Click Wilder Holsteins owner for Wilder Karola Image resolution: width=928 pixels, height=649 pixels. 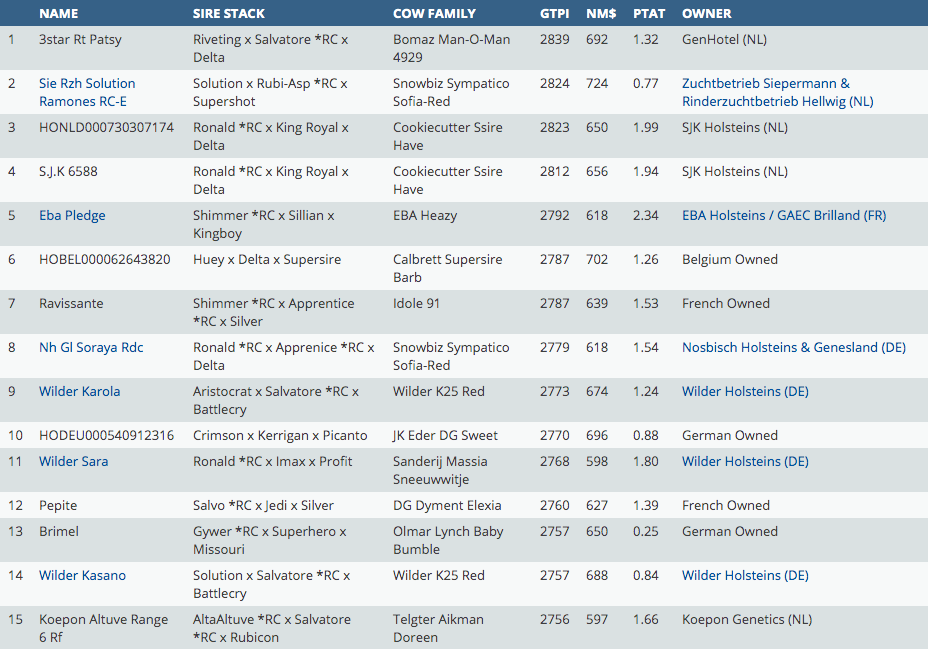[745, 391]
